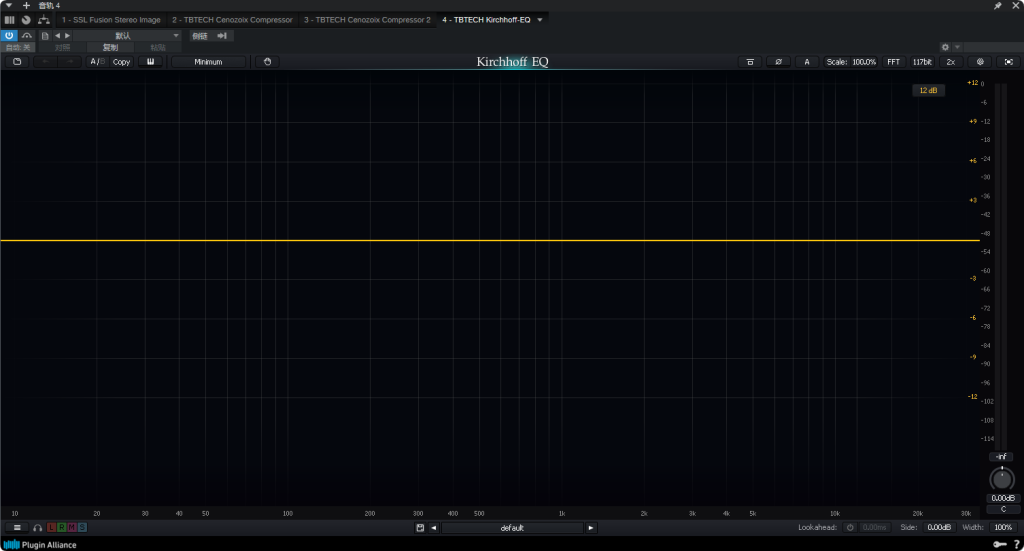This screenshot has width=1024, height=551.
Task: Toggle the A/B comparison button
Action: pyautogui.click(x=97, y=62)
